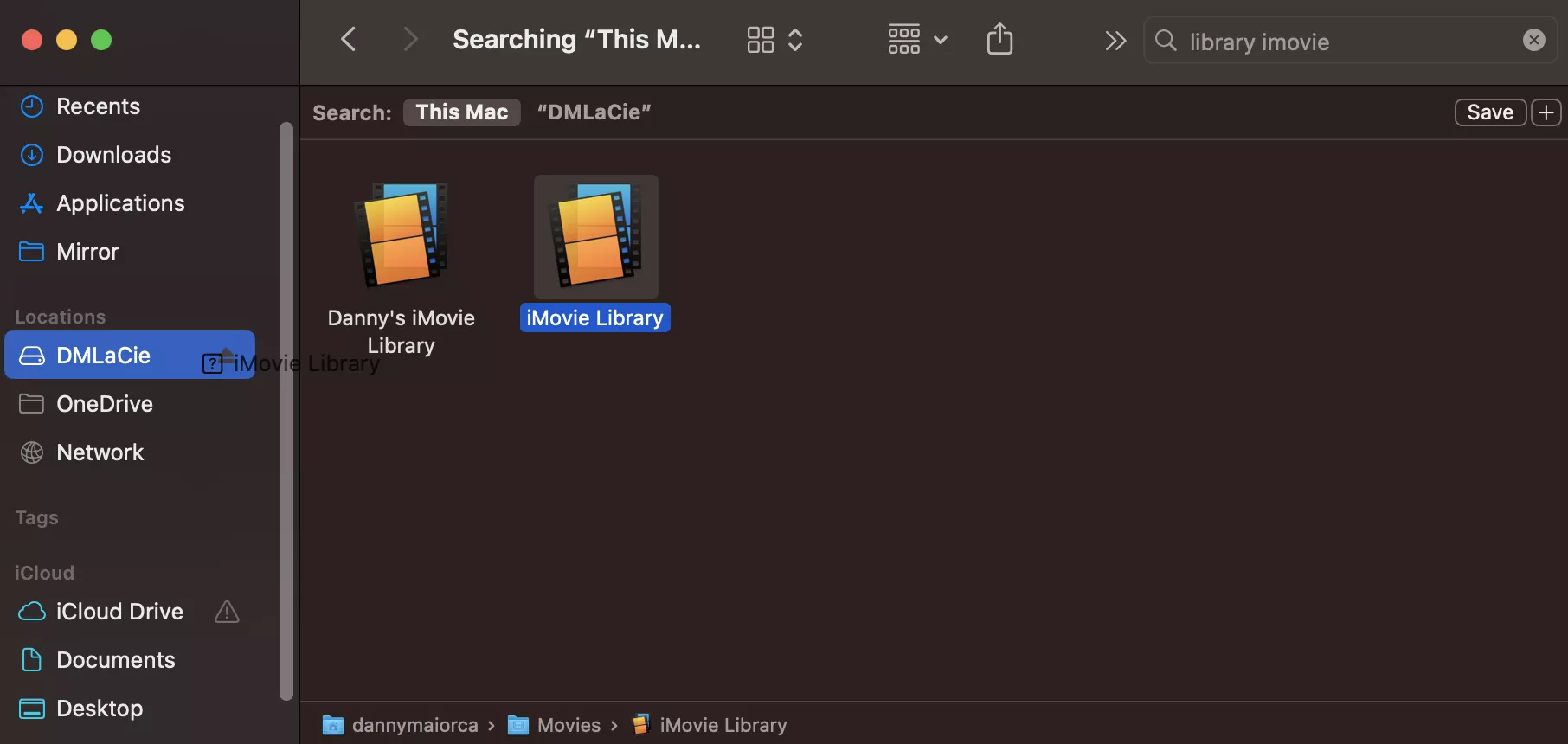Save the current search
This screenshot has width=1568, height=744.
[x=1490, y=112]
